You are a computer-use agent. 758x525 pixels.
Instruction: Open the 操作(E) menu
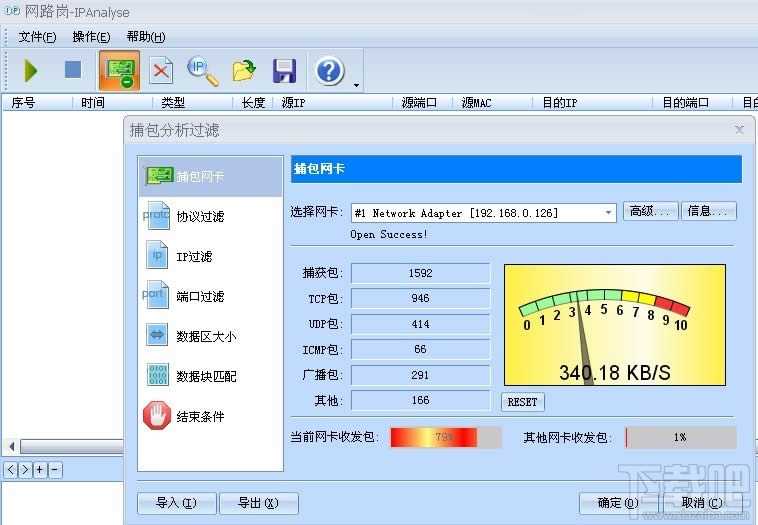click(91, 37)
